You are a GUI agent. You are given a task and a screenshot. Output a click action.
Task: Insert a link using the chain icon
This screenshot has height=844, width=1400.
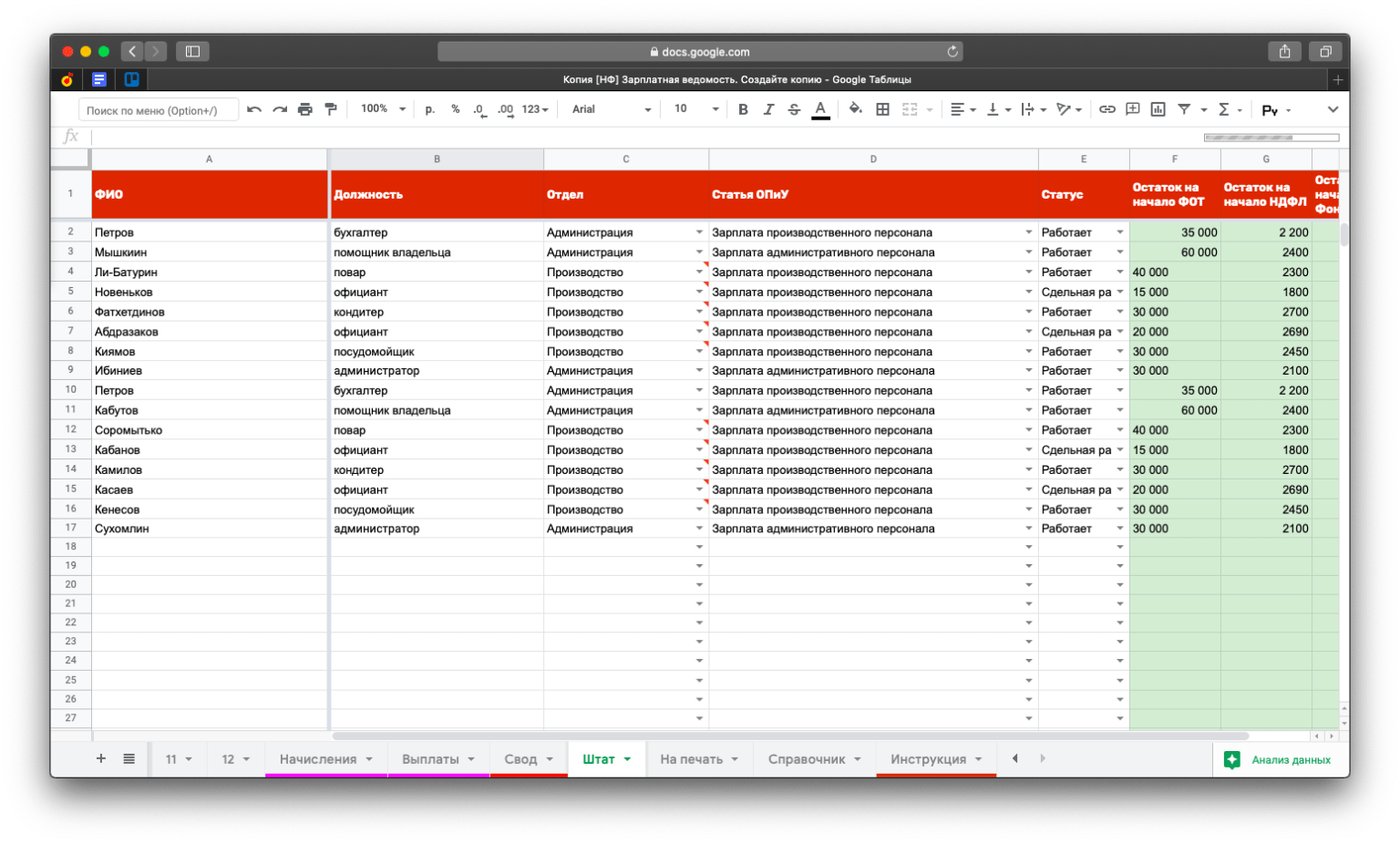pos(1107,109)
